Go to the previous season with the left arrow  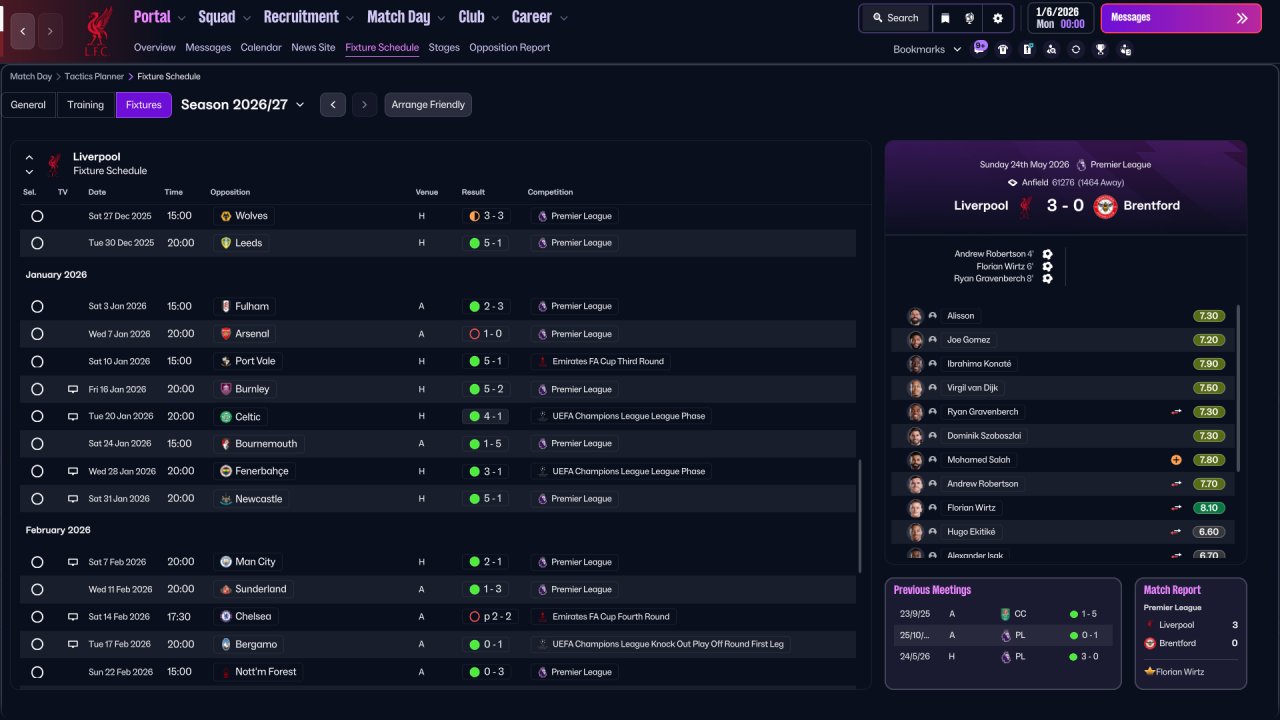pyautogui.click(x=333, y=105)
